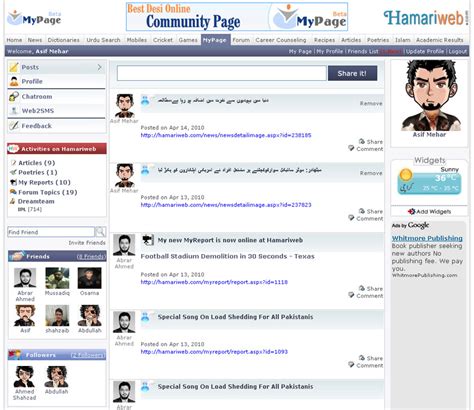Click the Feedback pen icon
The width and height of the screenshot is (474, 410).
[x=14, y=126]
